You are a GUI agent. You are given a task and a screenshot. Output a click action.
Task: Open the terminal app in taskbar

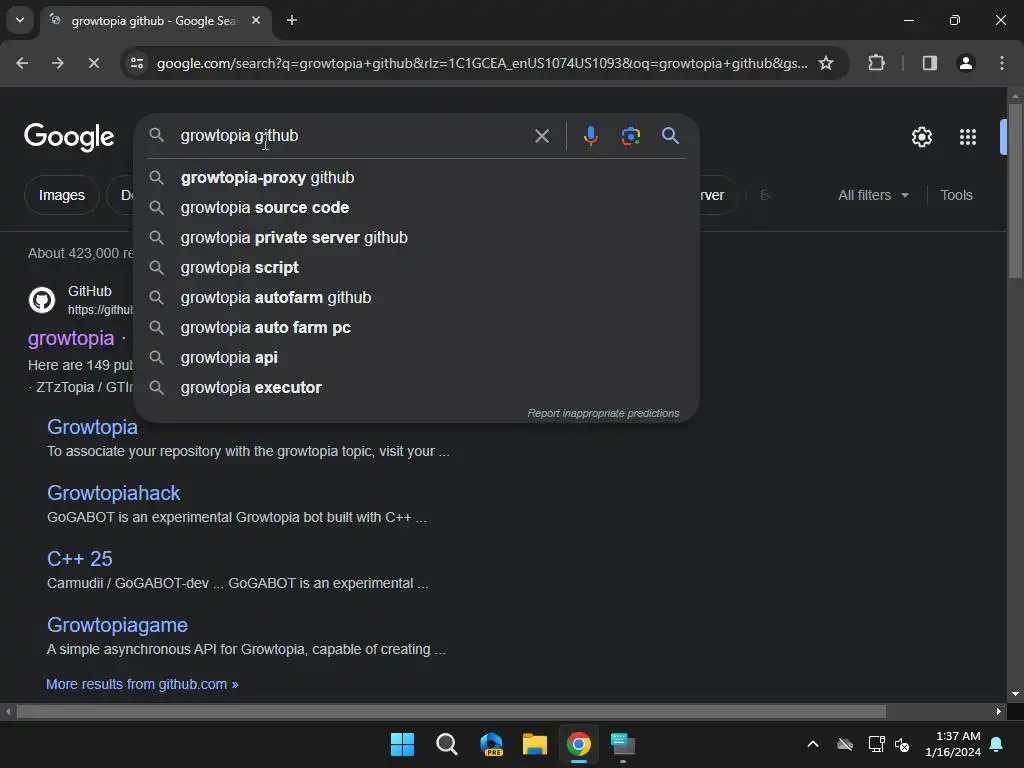click(623, 744)
